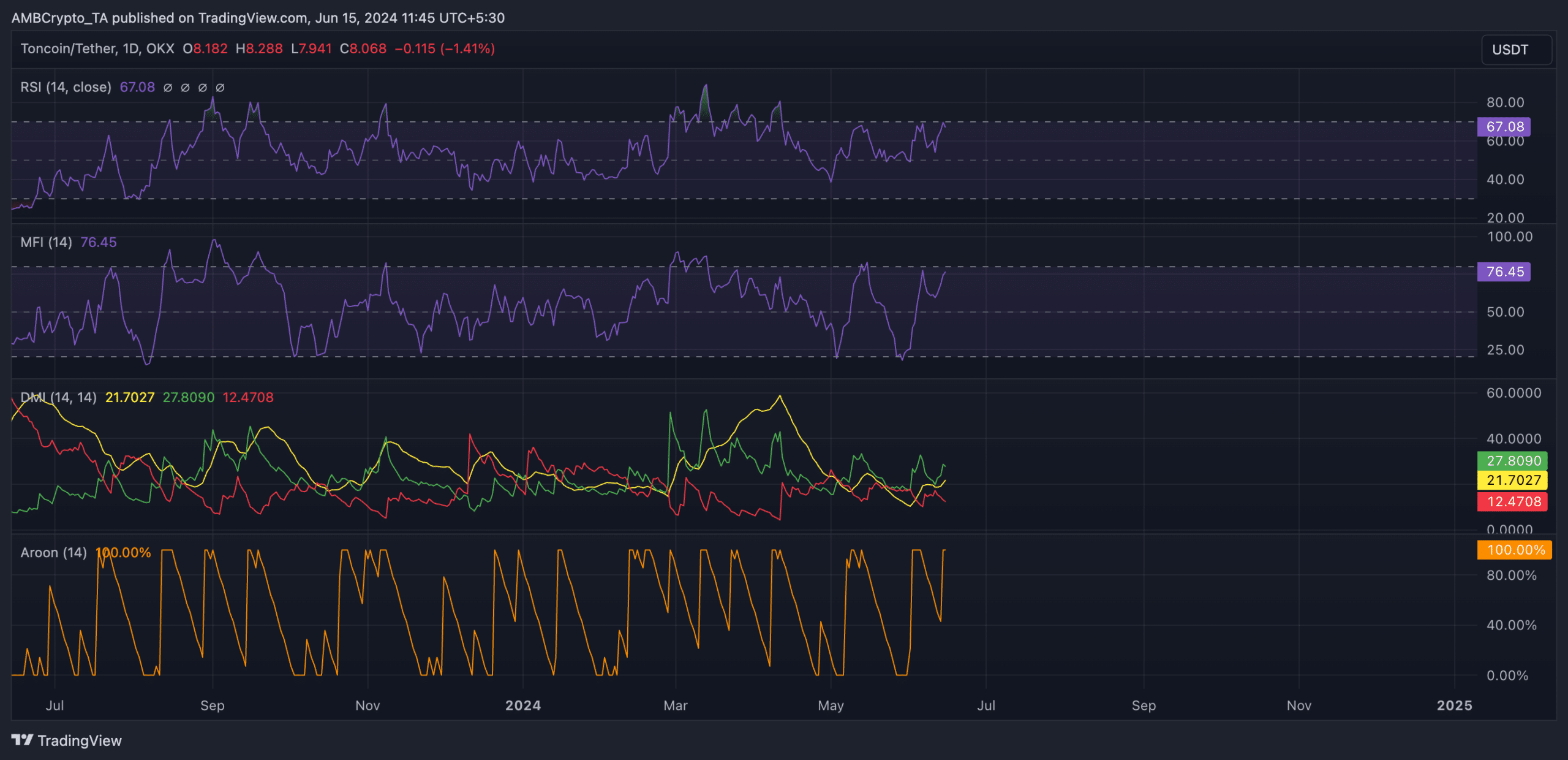The width and height of the screenshot is (1568, 760).
Task: Click the first Sep label on time axis
Action: [213, 705]
